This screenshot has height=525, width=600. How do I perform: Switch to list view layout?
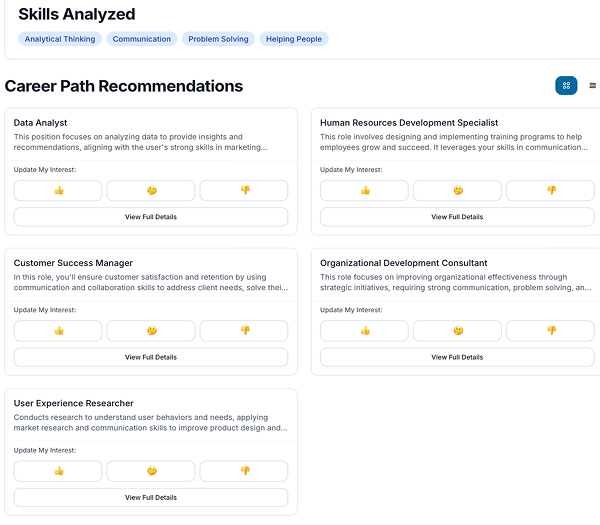[592, 86]
